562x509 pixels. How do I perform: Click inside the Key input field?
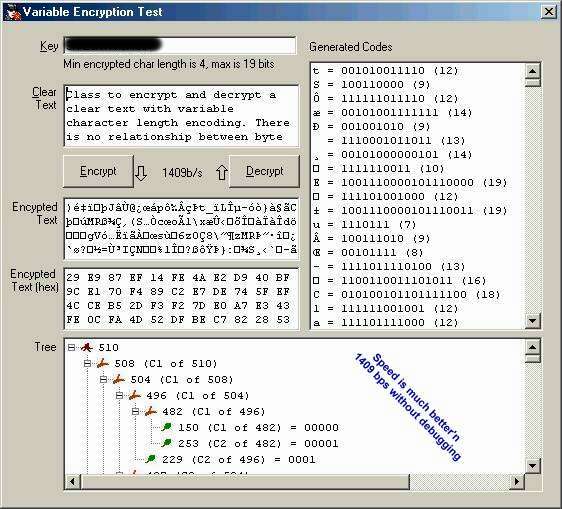180,46
